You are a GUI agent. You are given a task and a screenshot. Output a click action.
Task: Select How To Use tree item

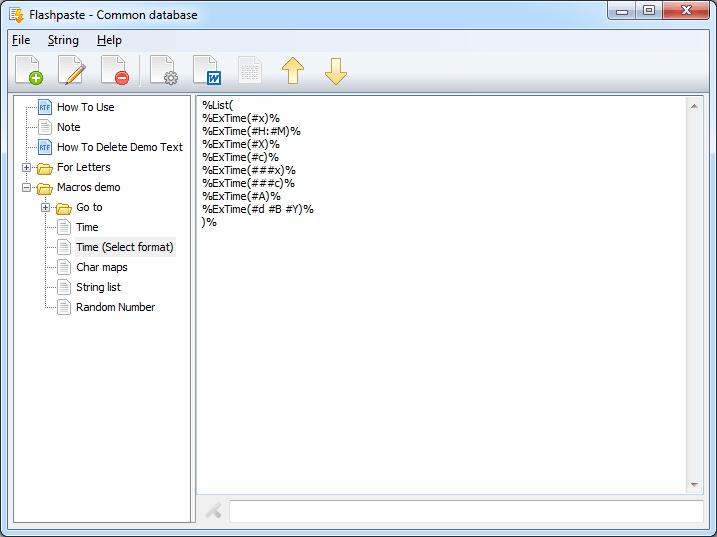86,107
